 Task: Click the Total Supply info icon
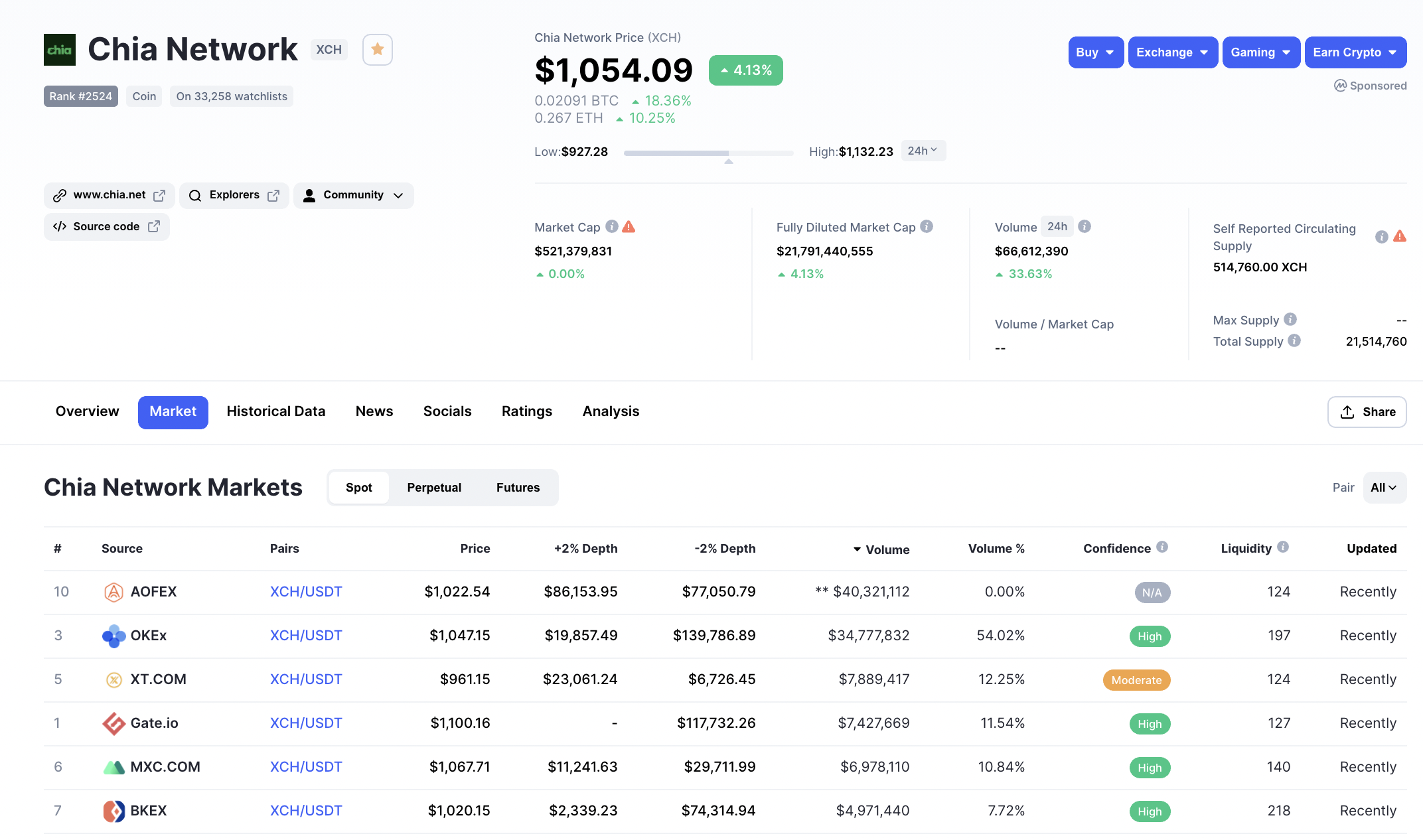(1294, 341)
